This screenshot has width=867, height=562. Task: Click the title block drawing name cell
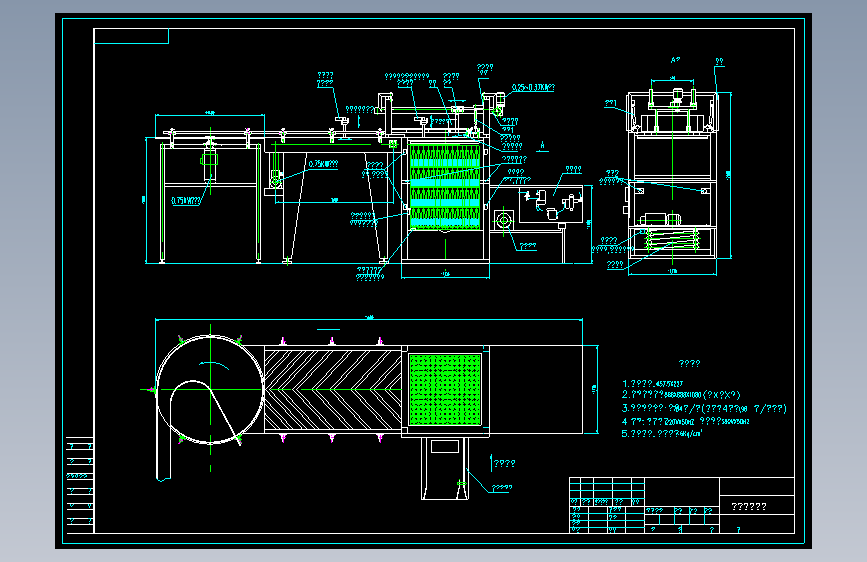pos(757,506)
